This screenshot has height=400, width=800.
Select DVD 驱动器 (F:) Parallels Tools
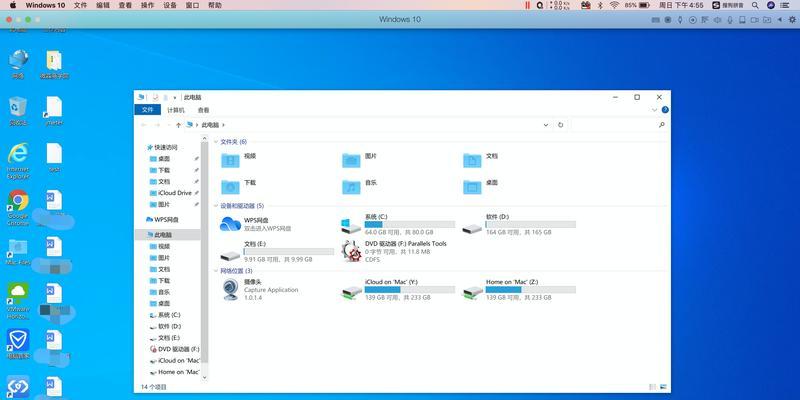point(394,252)
